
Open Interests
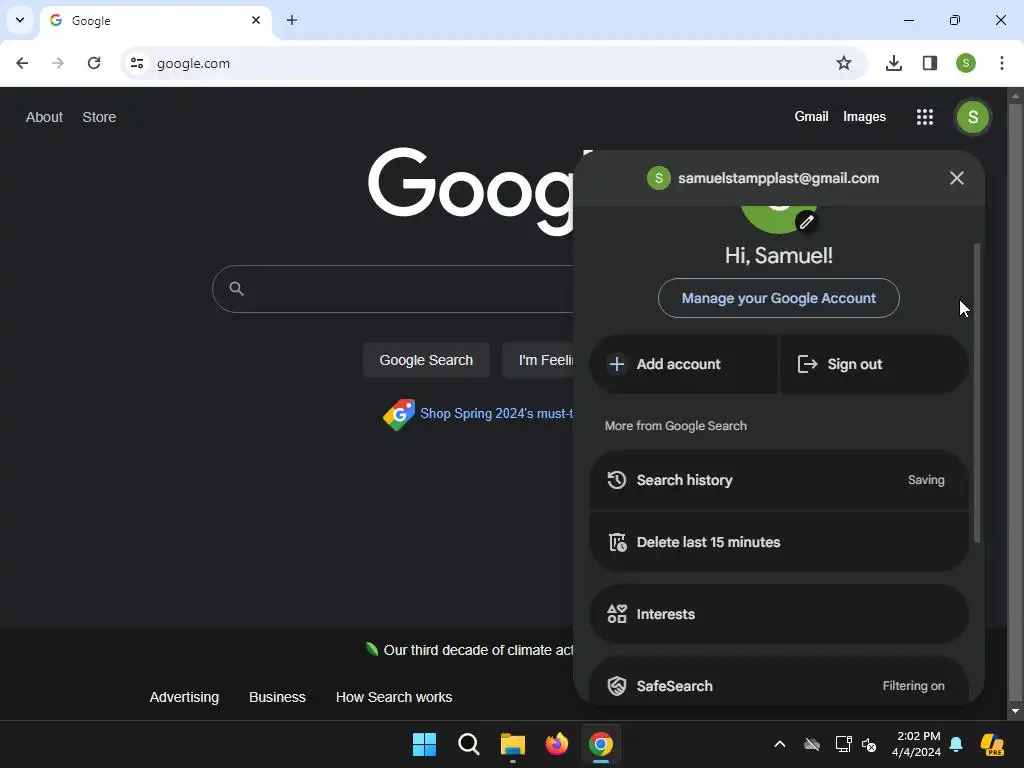pos(778,614)
